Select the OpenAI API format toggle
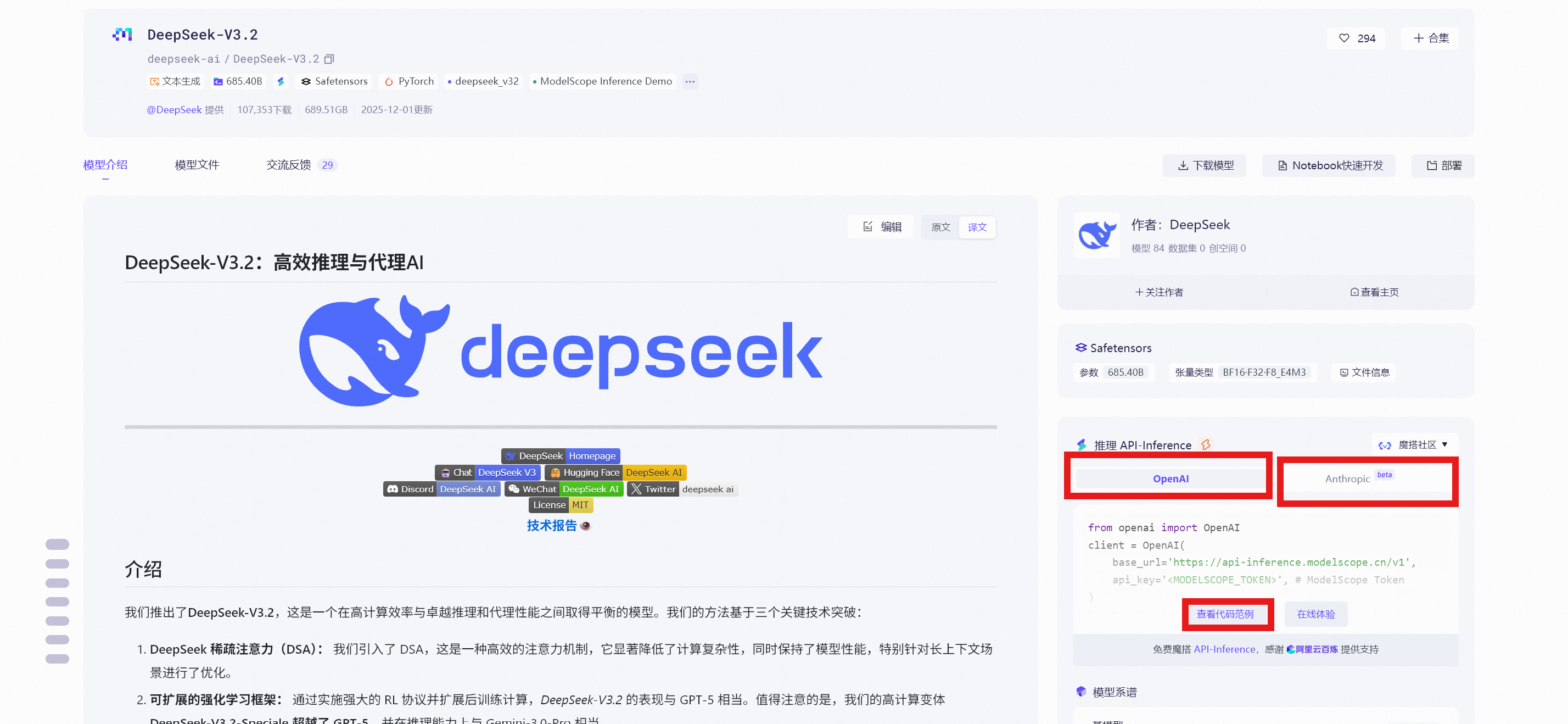Image resolution: width=1568 pixels, height=724 pixels. (1170, 478)
